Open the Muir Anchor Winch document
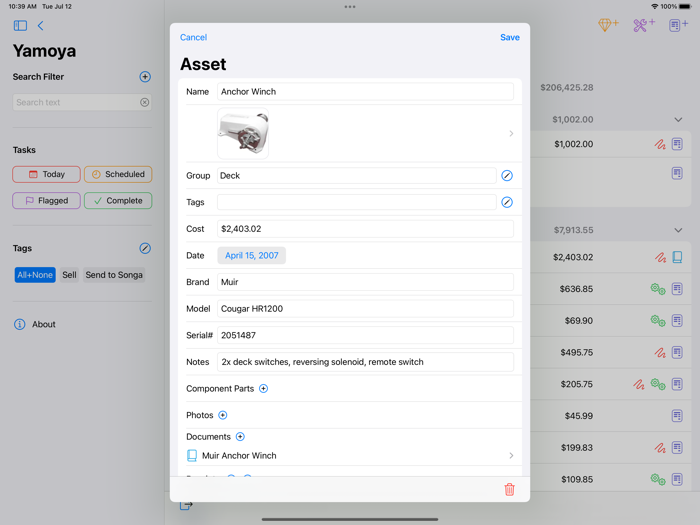 coord(350,455)
